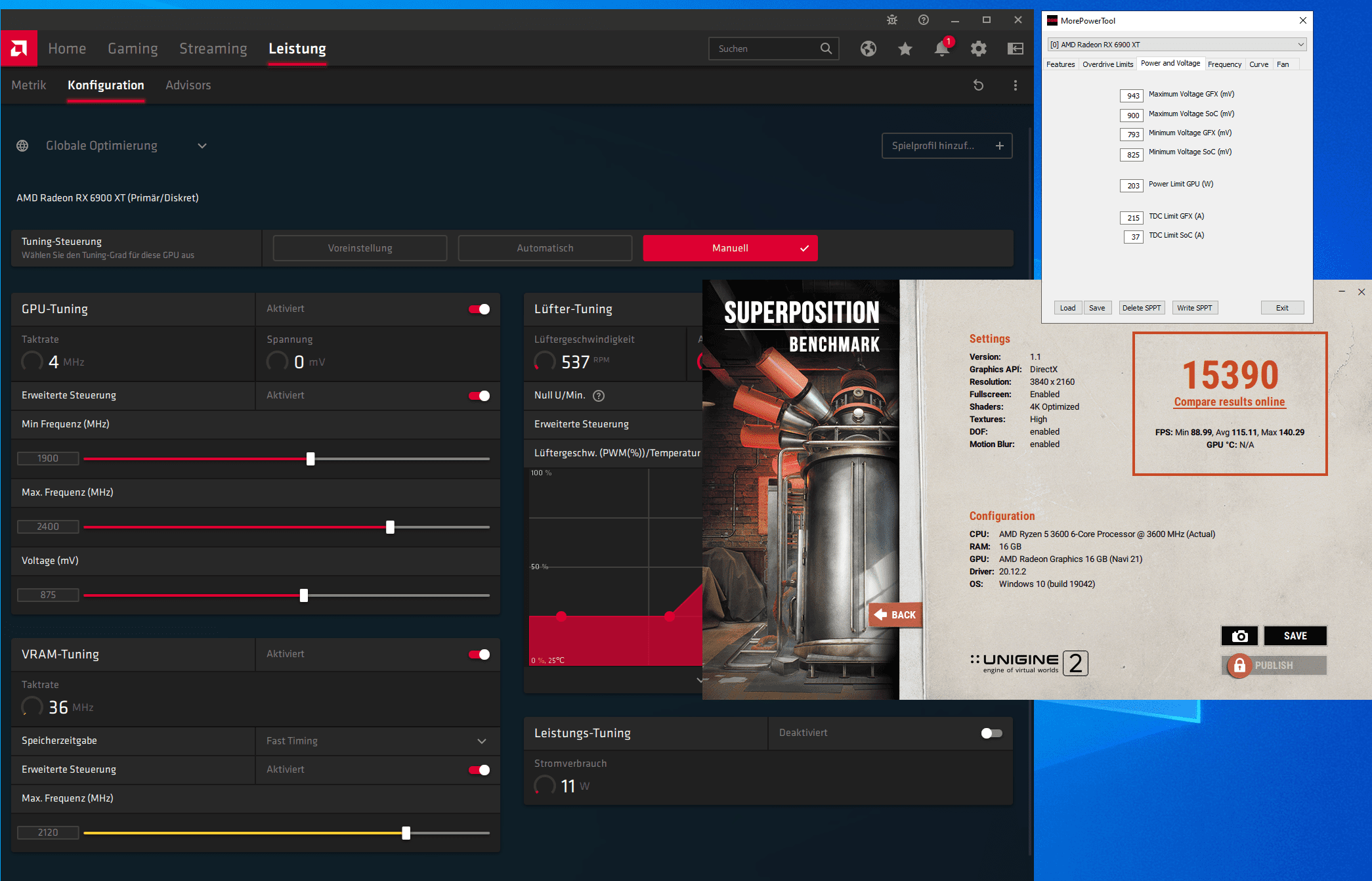Toggle GPU Erweiterte Steuerung switch

(479, 396)
